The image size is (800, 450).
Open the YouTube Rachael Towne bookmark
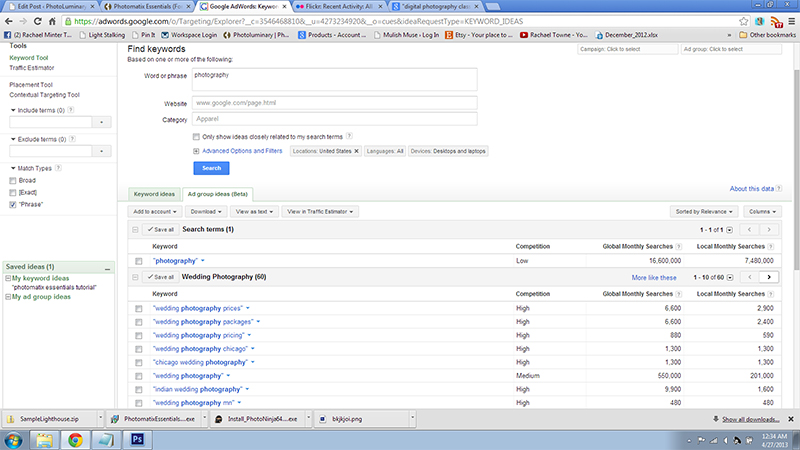click(554, 35)
